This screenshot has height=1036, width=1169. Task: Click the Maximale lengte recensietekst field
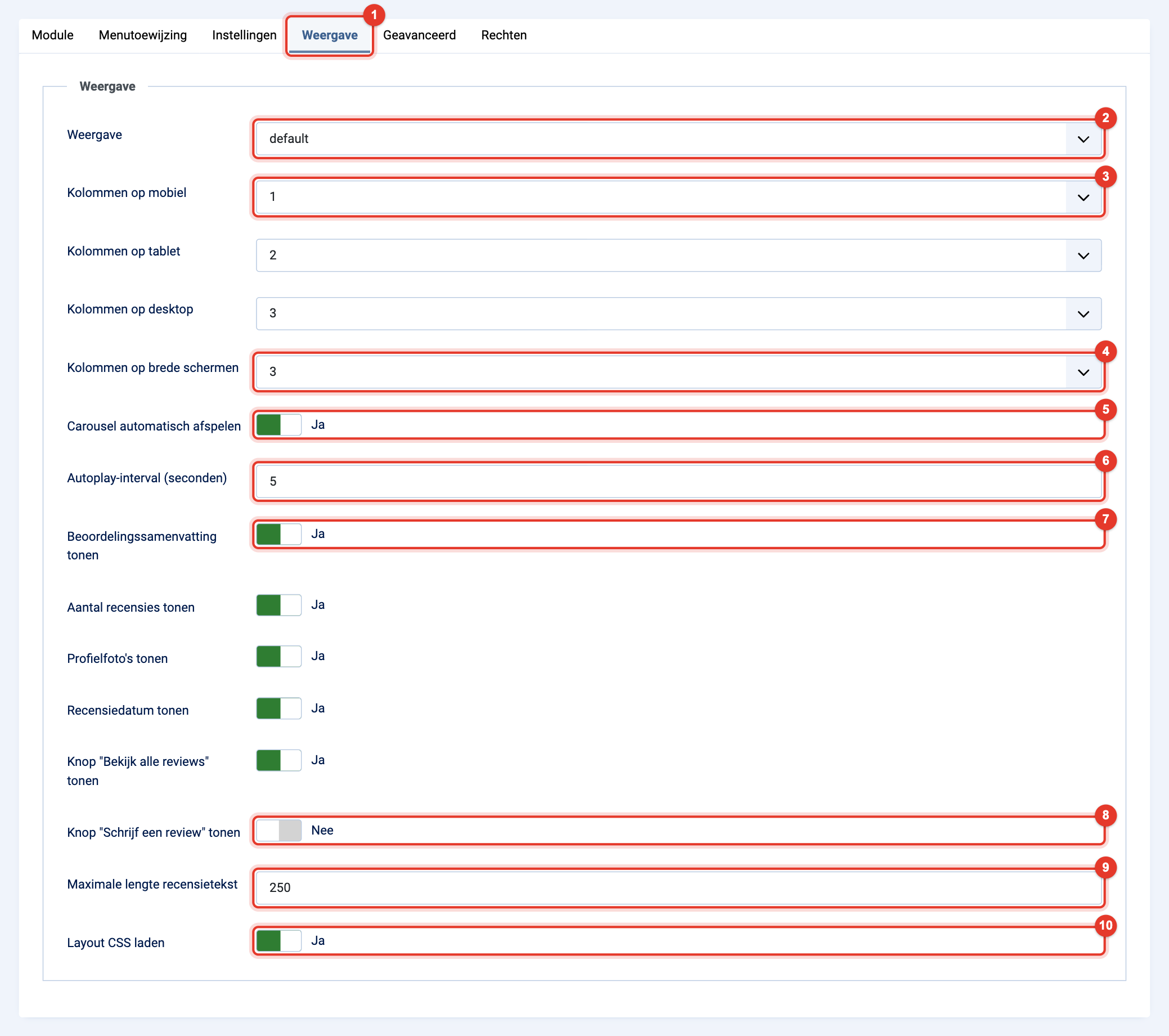point(678,888)
